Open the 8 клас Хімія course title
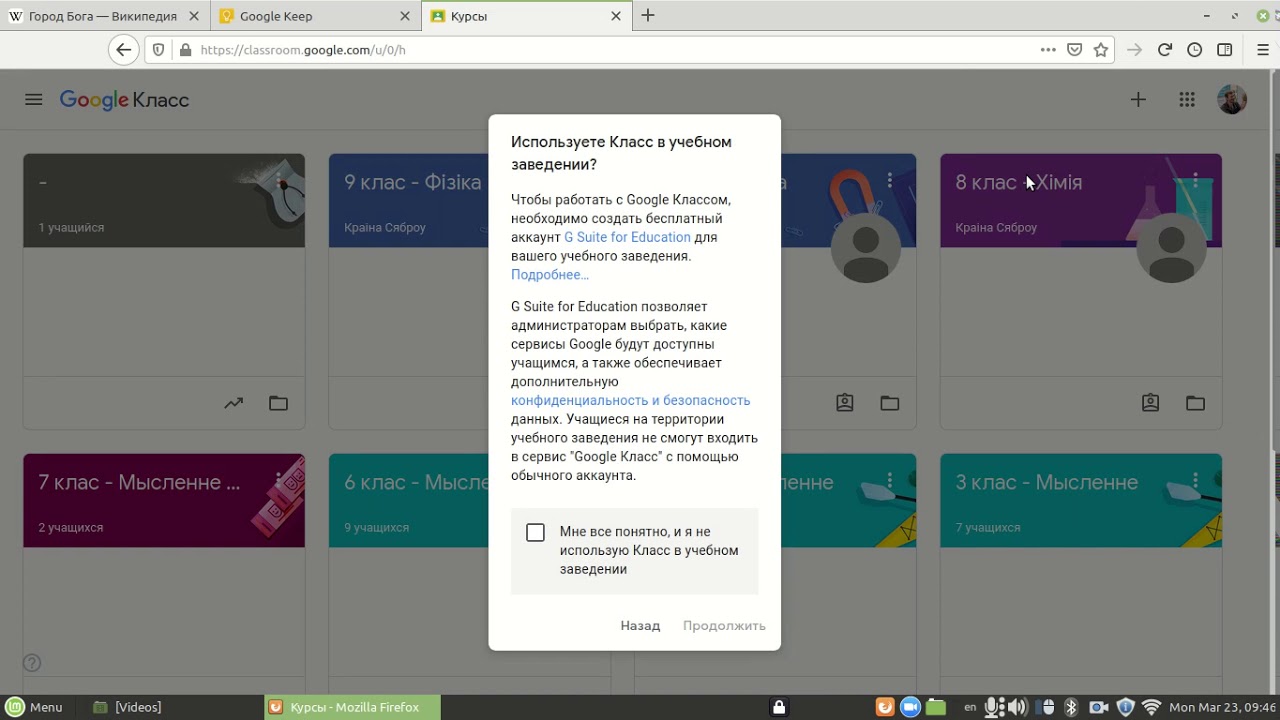 [x=1018, y=182]
